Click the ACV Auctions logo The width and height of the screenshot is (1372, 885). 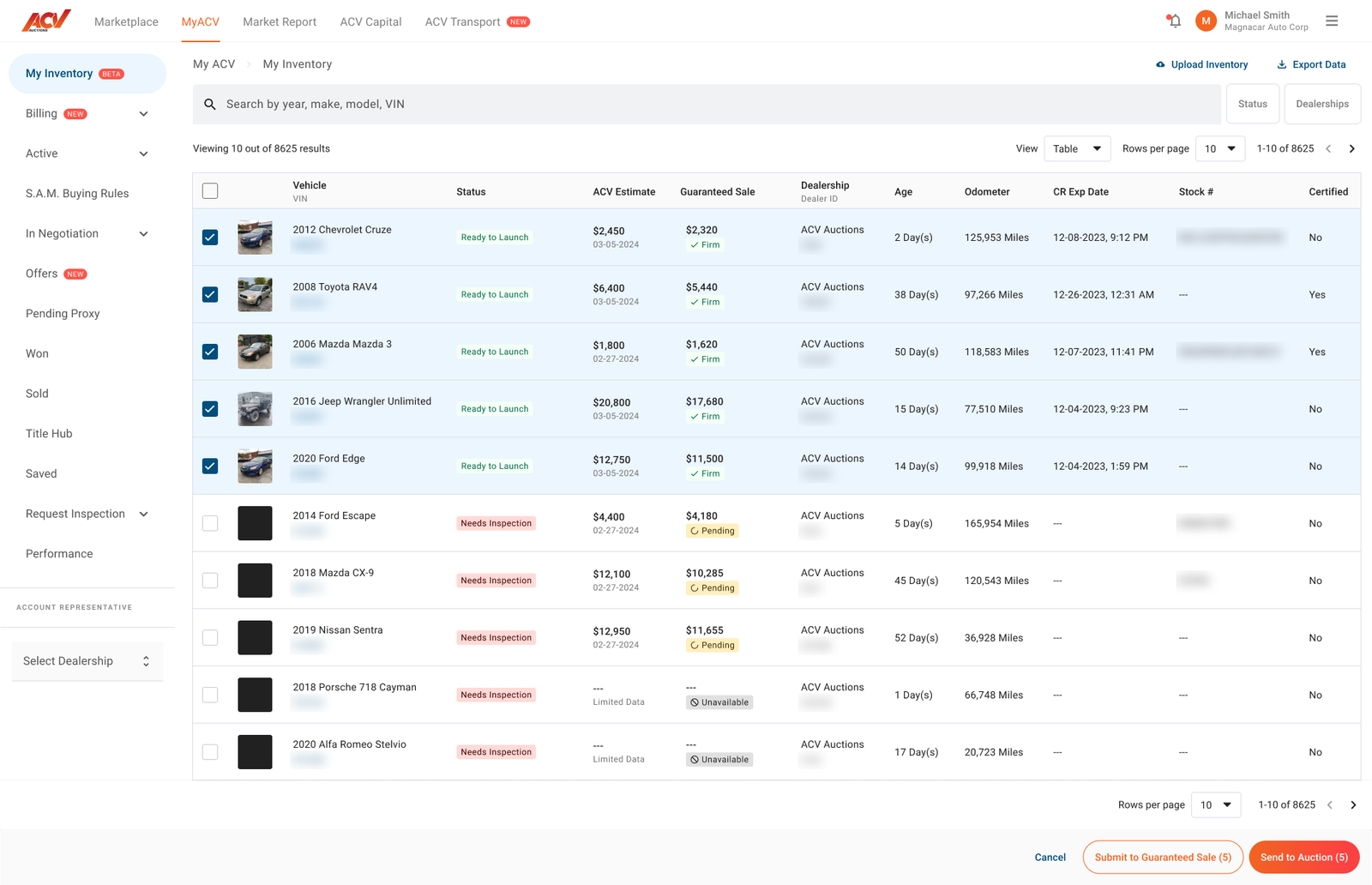click(46, 21)
